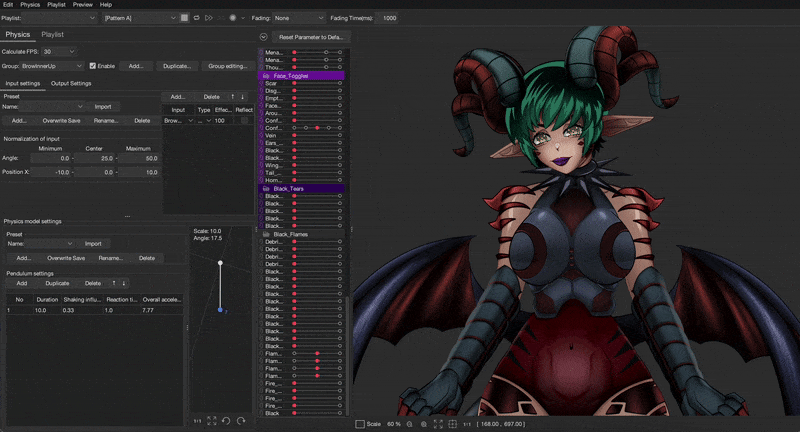
Task: Click the Scar parameter slider
Action: 317,83
